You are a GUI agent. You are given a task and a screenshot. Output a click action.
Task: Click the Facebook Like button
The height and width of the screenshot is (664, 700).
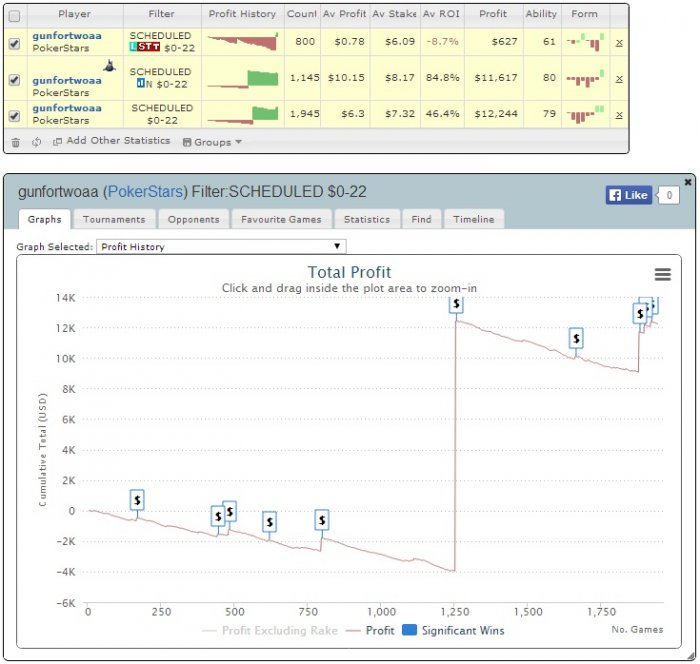(629, 195)
